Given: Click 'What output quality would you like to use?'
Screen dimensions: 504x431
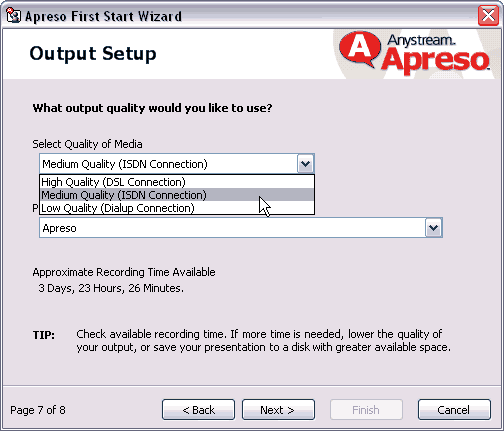Looking at the screenshot, I should [x=152, y=108].
